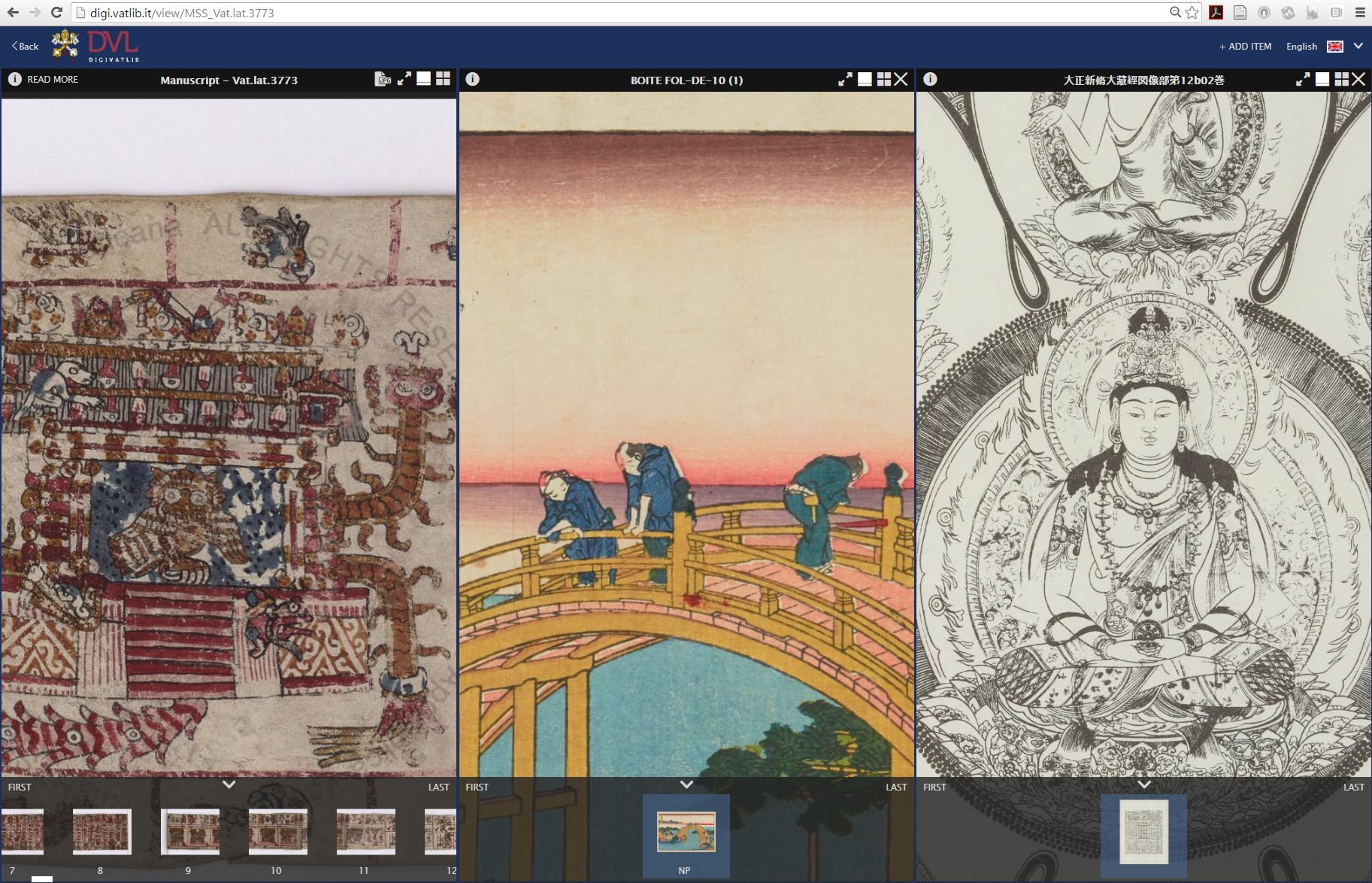The width and height of the screenshot is (1372, 883).
Task: Switch Vat.lat.3773 panel to gallery grid view
Action: [444, 79]
